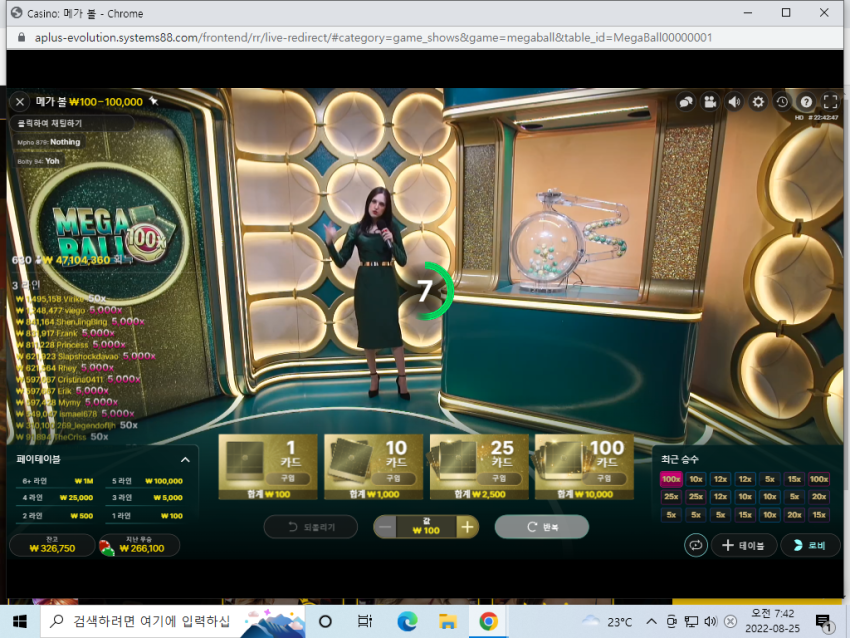Toggle fullscreen mode icon

(x=830, y=101)
